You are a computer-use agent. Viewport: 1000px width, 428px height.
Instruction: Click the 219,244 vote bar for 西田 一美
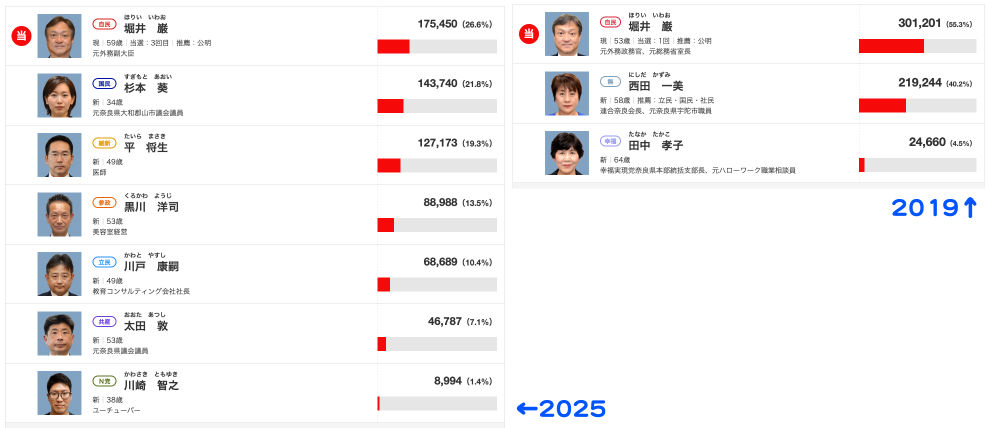click(917, 105)
